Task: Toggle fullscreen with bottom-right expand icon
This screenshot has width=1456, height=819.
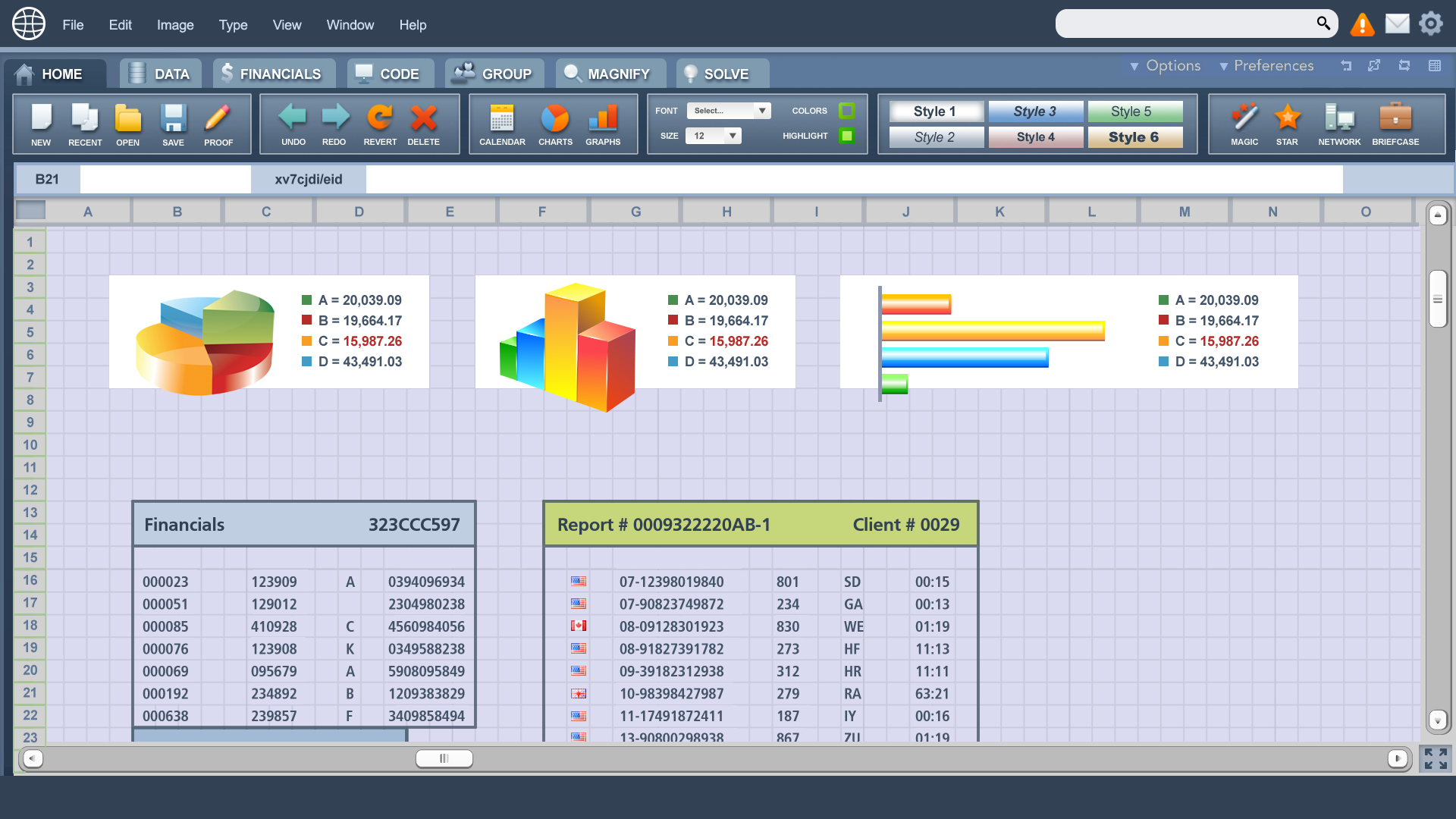Action: point(1435,758)
